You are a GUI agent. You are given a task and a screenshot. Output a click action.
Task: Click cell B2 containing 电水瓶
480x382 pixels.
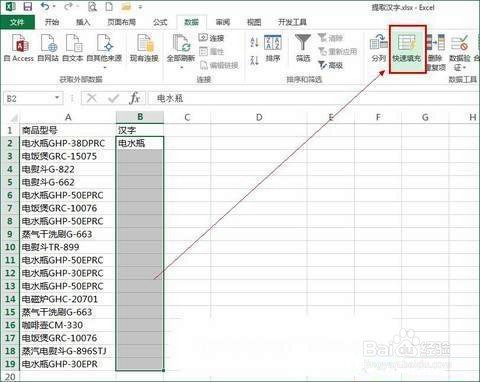[x=140, y=143]
